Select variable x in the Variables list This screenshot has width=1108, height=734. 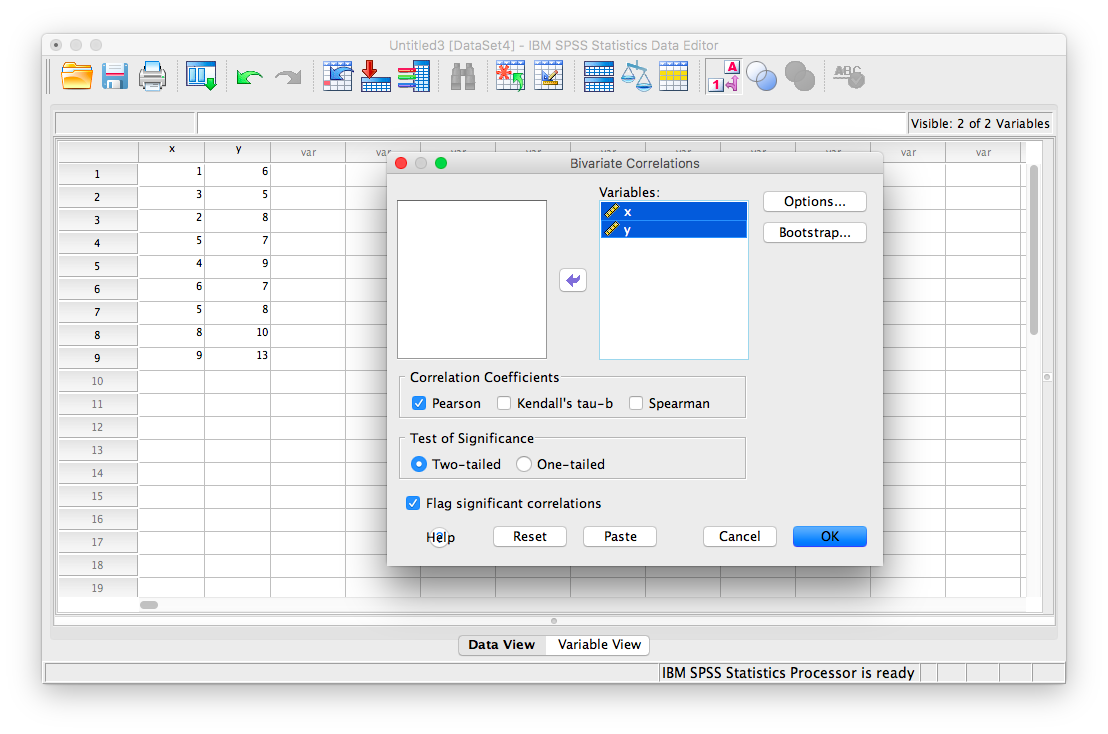673,211
